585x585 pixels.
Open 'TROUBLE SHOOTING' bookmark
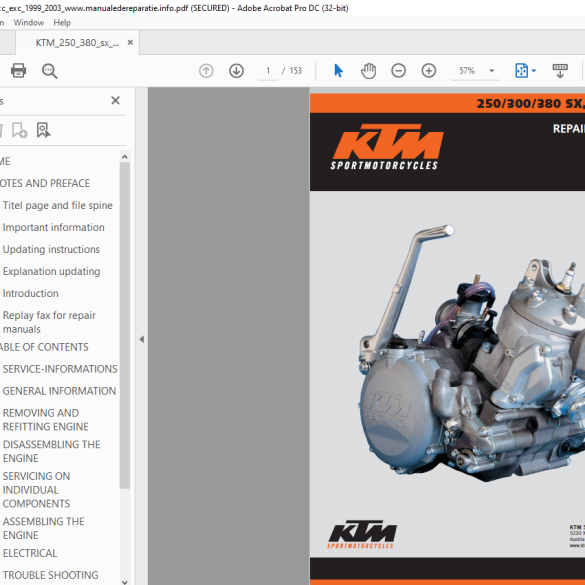tap(50, 575)
